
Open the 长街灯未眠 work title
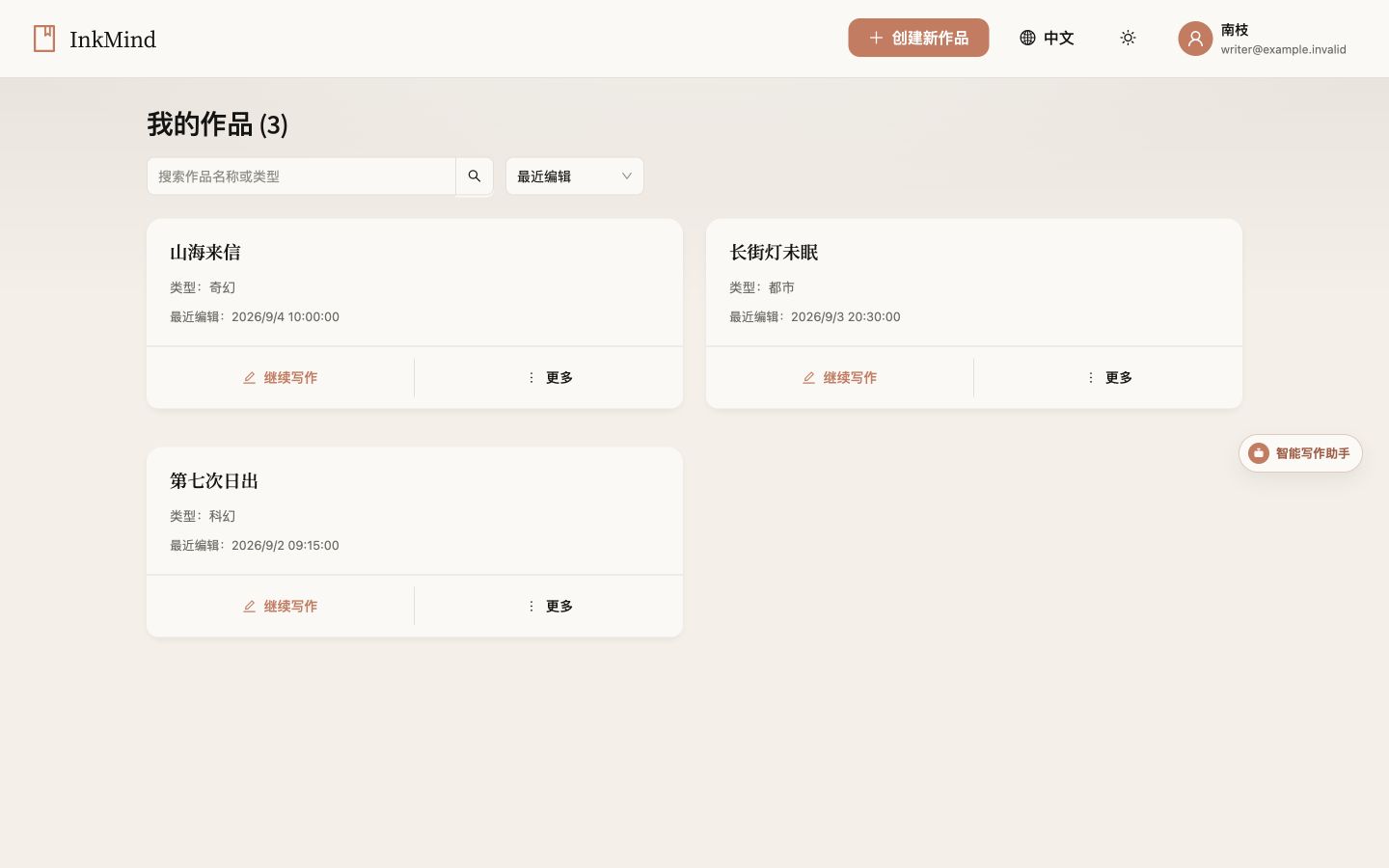[774, 253]
